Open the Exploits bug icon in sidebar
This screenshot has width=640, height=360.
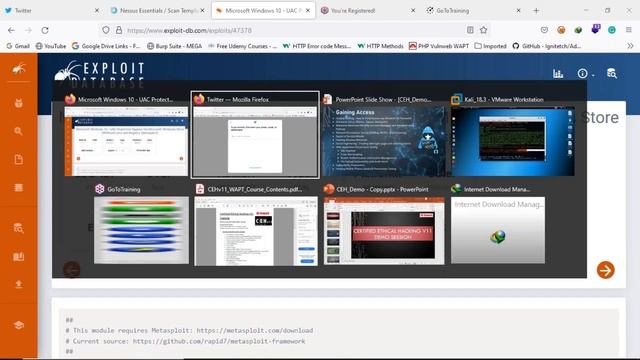(18, 103)
